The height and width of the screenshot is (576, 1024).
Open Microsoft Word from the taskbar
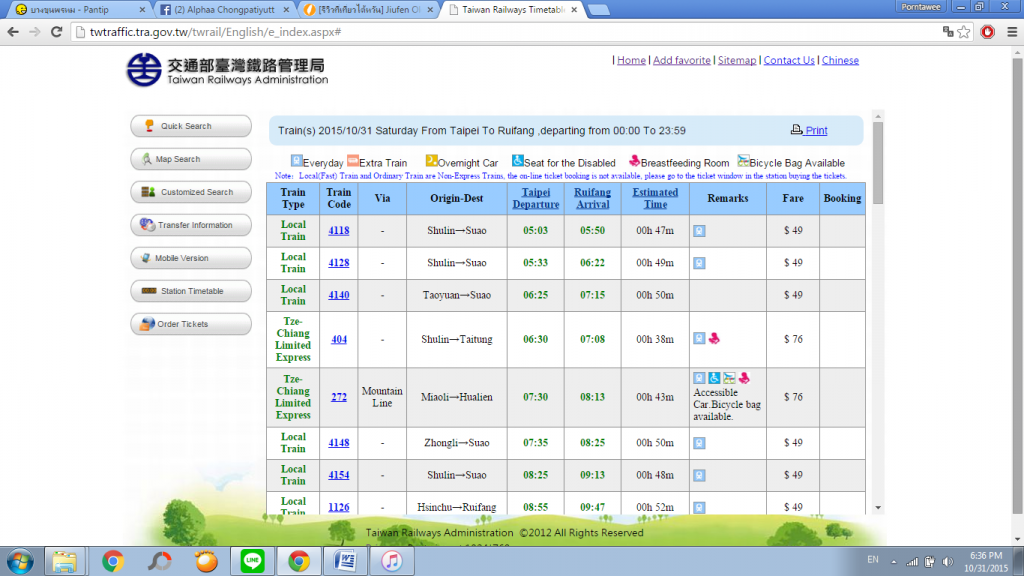[345, 561]
